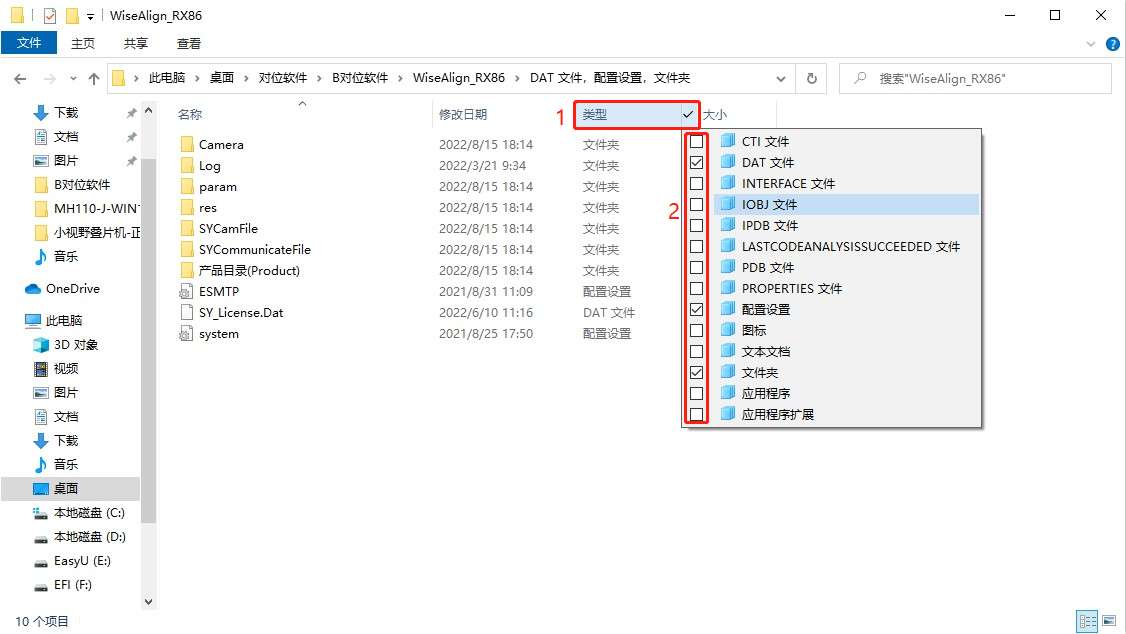Uncheck the DAT 文件 filter checkbox
The image size is (1126, 634).
pyautogui.click(x=697, y=163)
